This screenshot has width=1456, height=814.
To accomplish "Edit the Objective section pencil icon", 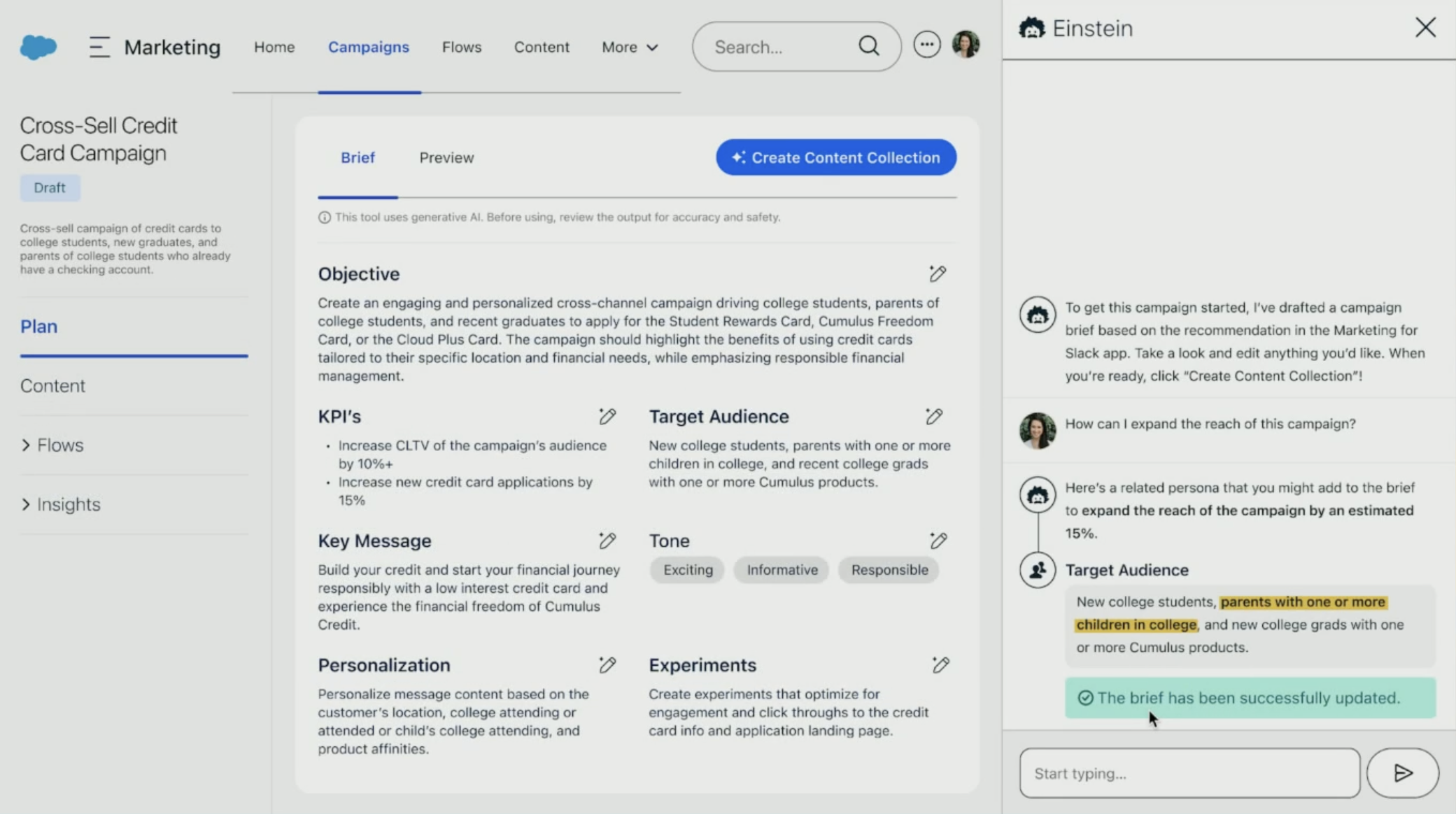I will (x=938, y=273).
